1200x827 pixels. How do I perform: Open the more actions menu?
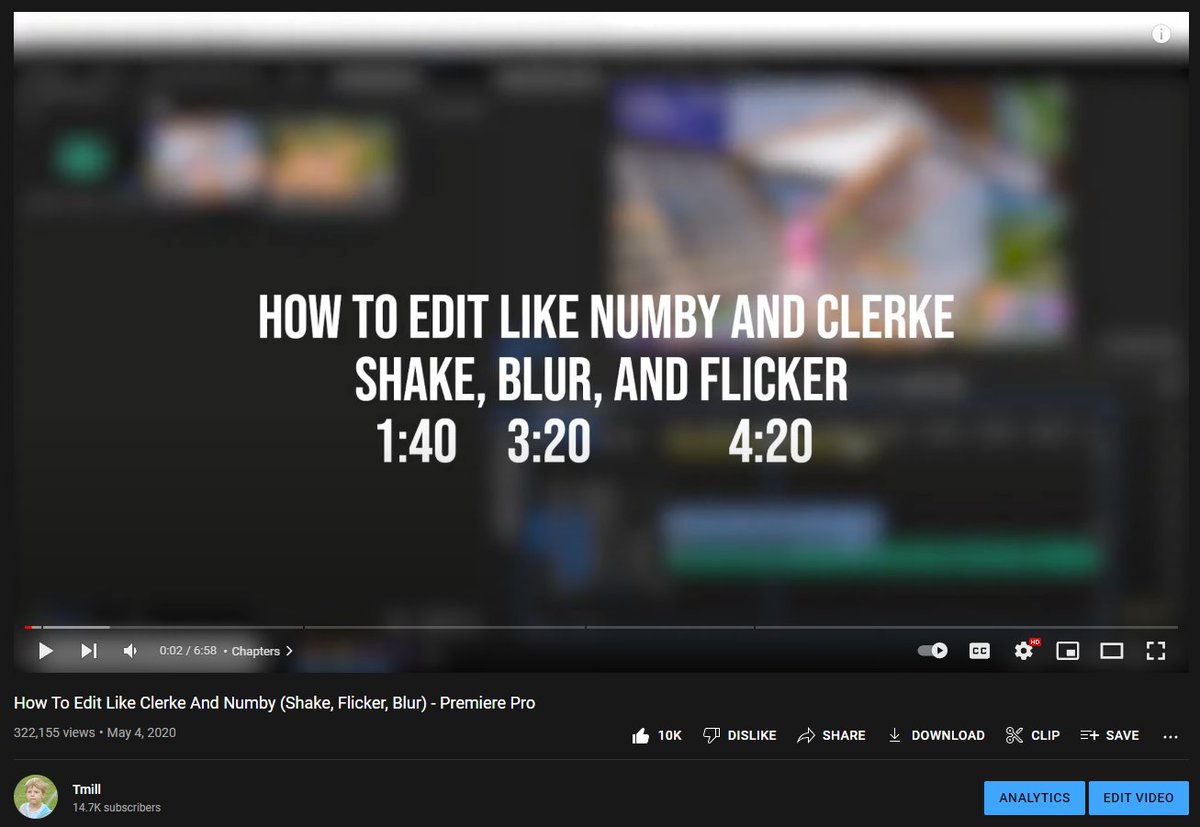pyautogui.click(x=1171, y=736)
